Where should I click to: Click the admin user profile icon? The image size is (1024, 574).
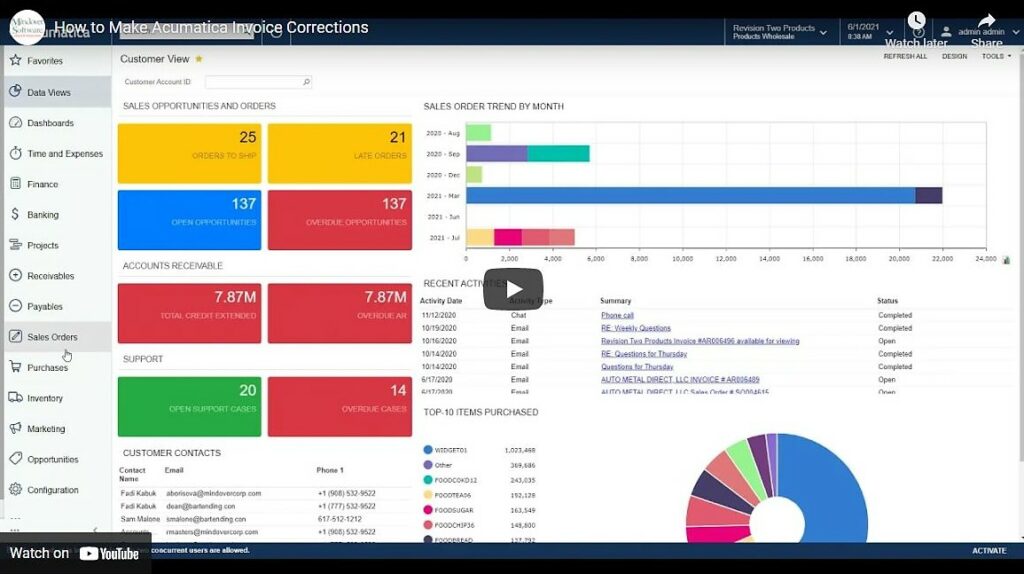[946, 31]
